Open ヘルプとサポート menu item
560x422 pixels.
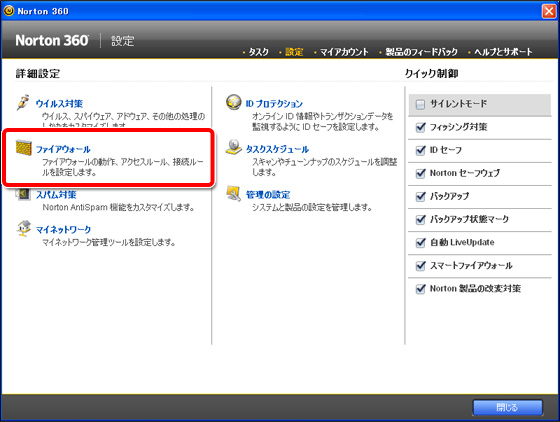[503, 52]
